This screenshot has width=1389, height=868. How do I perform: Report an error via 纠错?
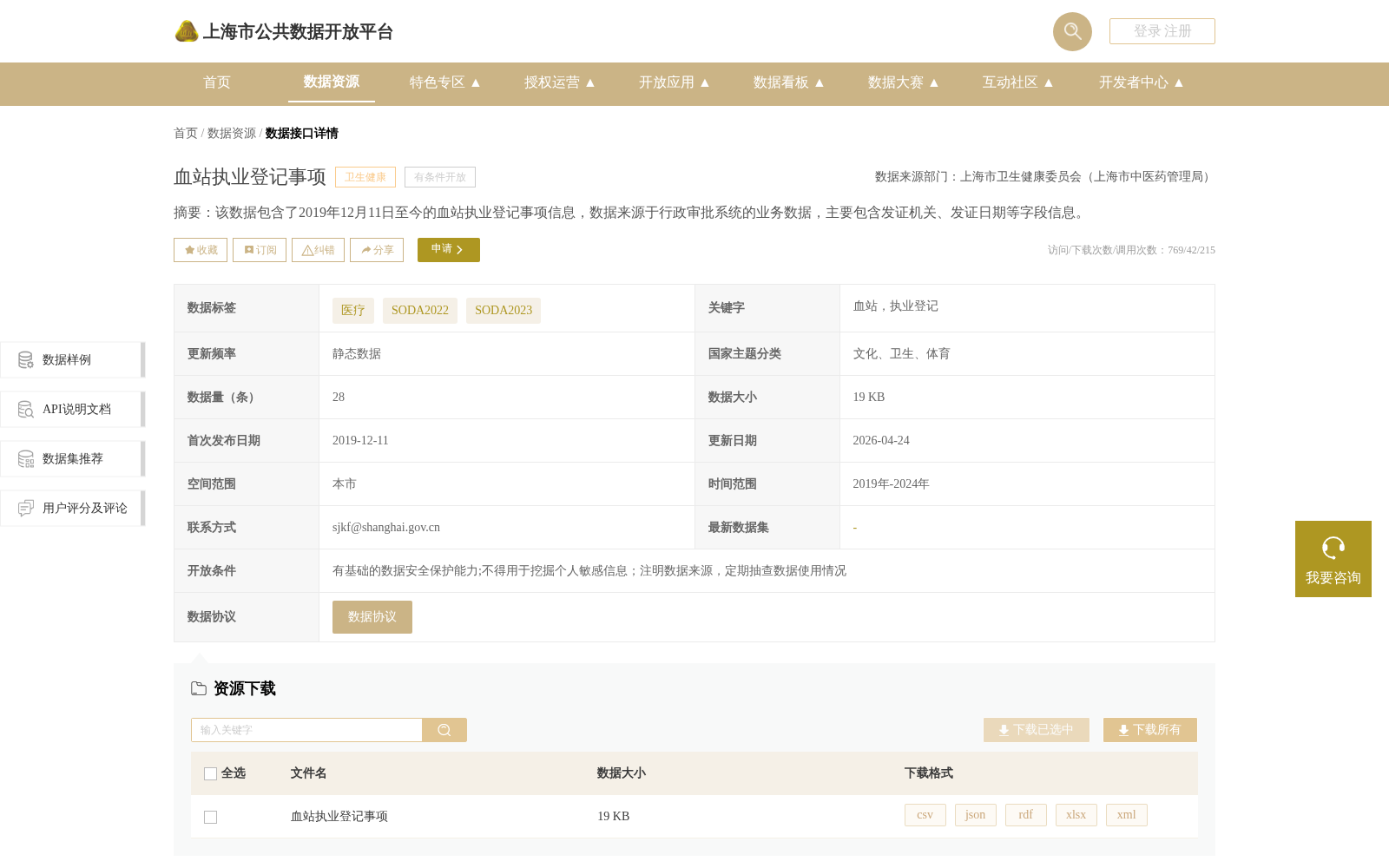tap(318, 250)
